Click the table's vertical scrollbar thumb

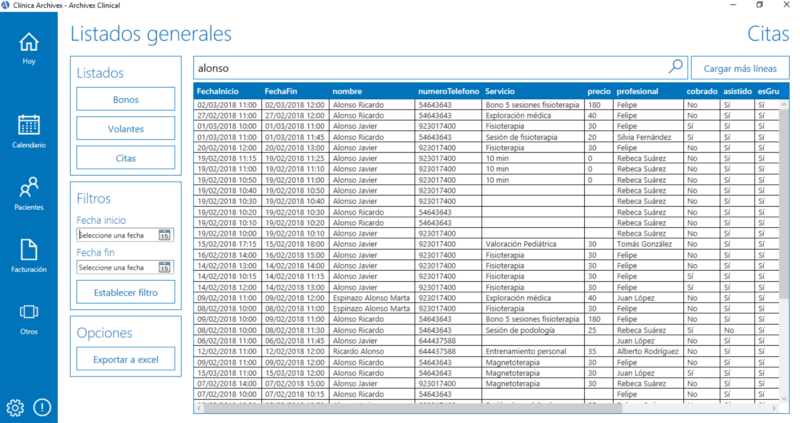tap(784, 204)
